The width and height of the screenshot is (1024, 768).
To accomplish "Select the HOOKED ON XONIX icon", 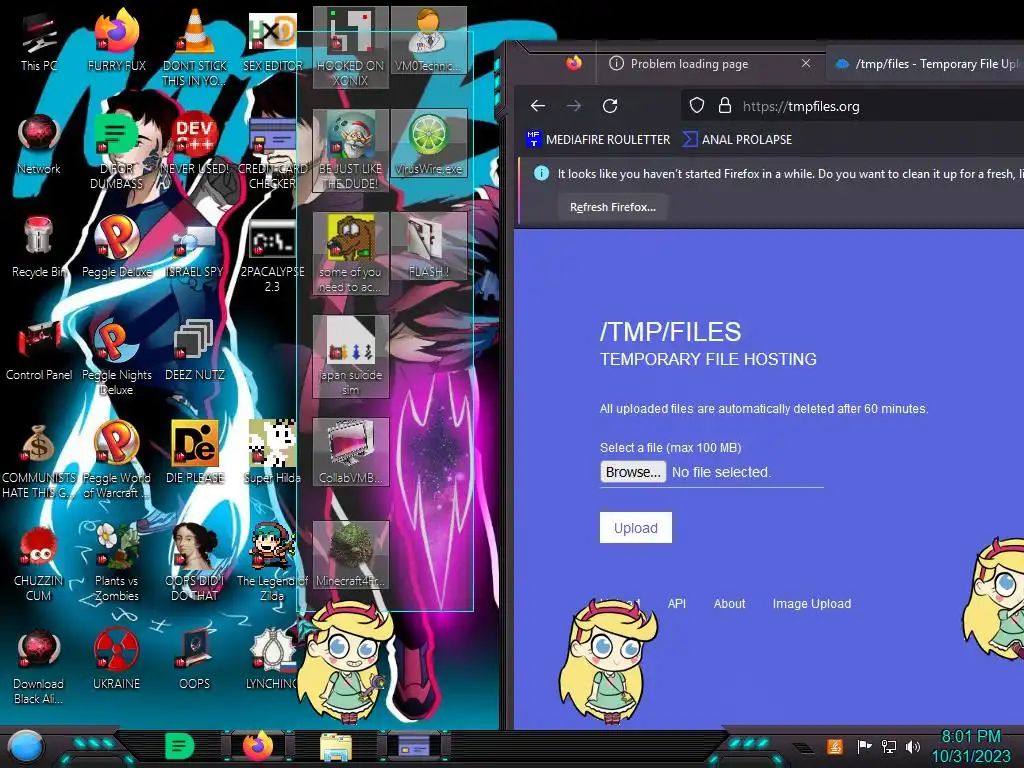I will coord(351,47).
